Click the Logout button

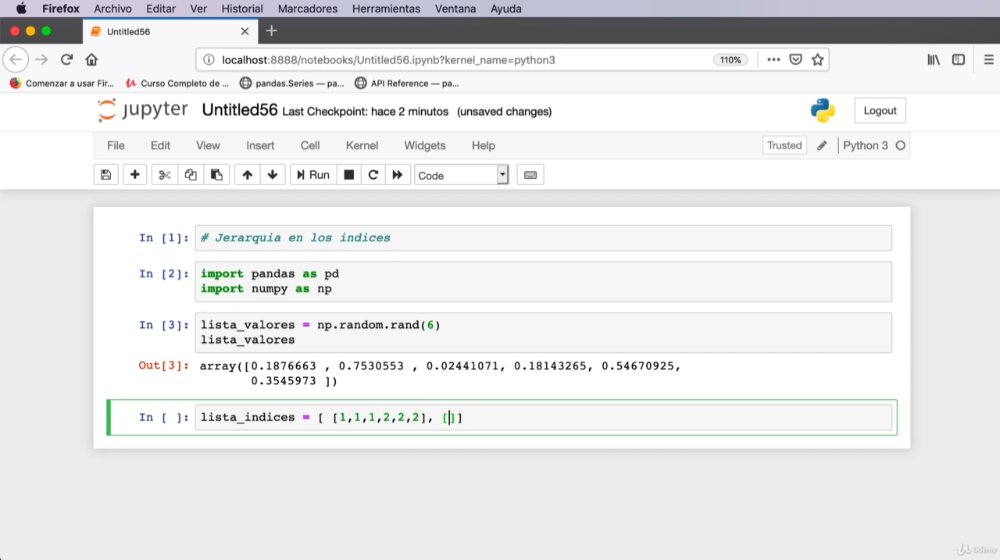(879, 110)
